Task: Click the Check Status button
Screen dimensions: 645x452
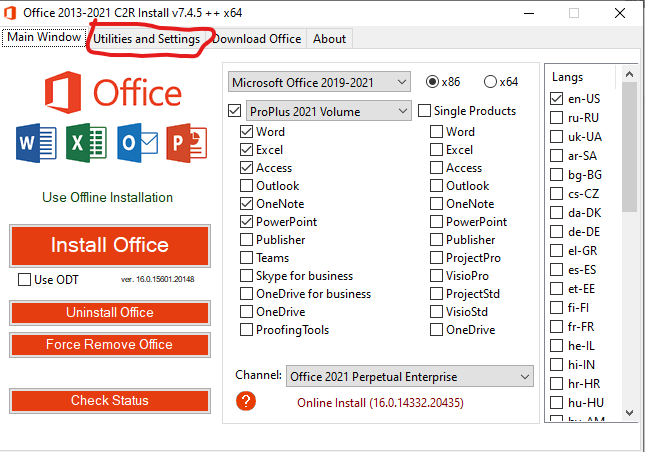Action: click(110, 400)
